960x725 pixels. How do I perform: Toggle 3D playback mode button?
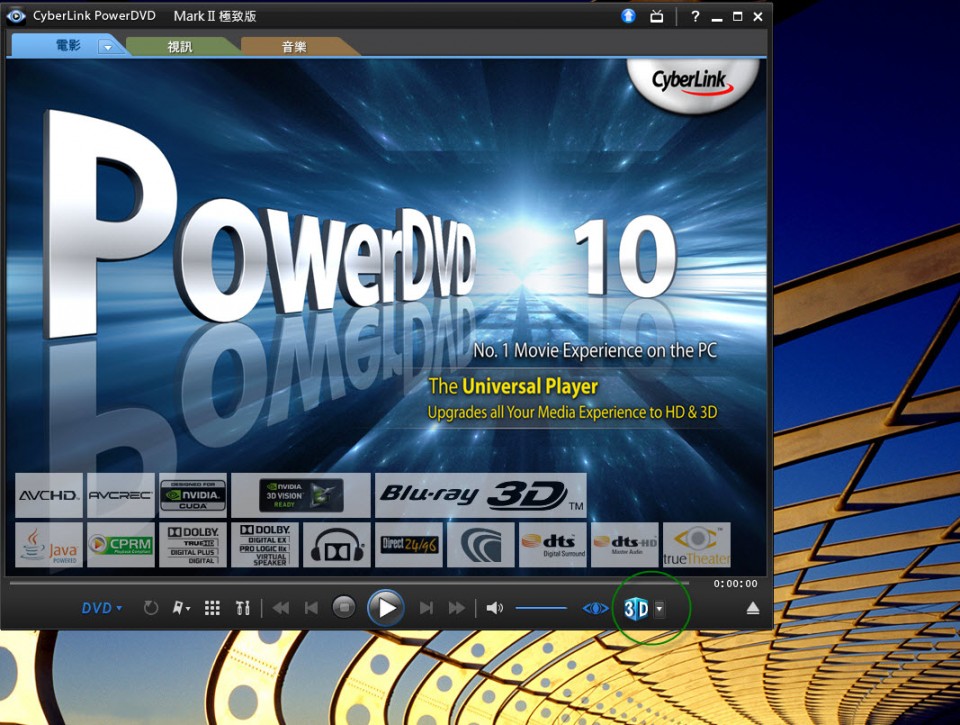tap(636, 608)
